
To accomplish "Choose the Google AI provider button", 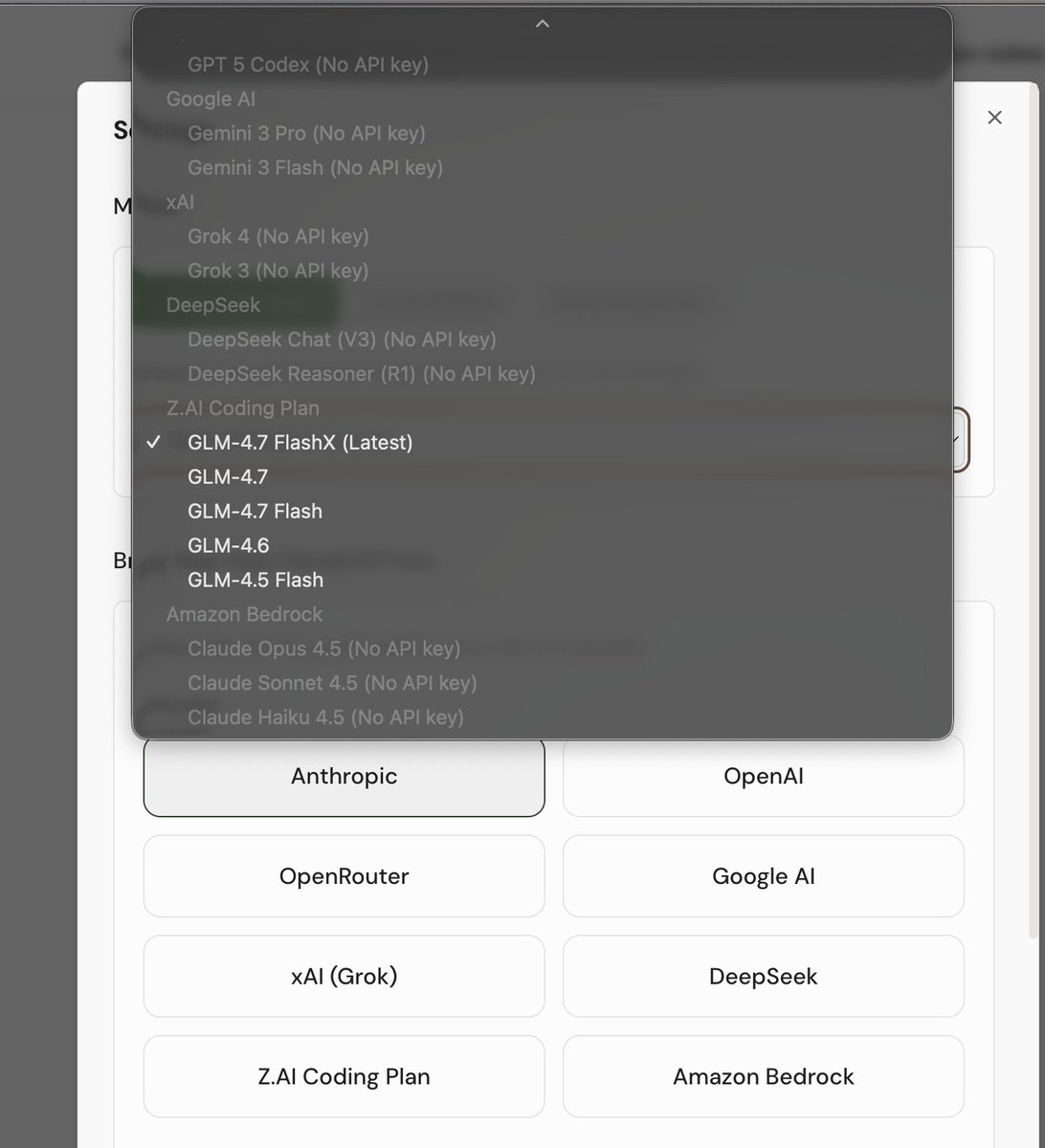I will coord(763,876).
